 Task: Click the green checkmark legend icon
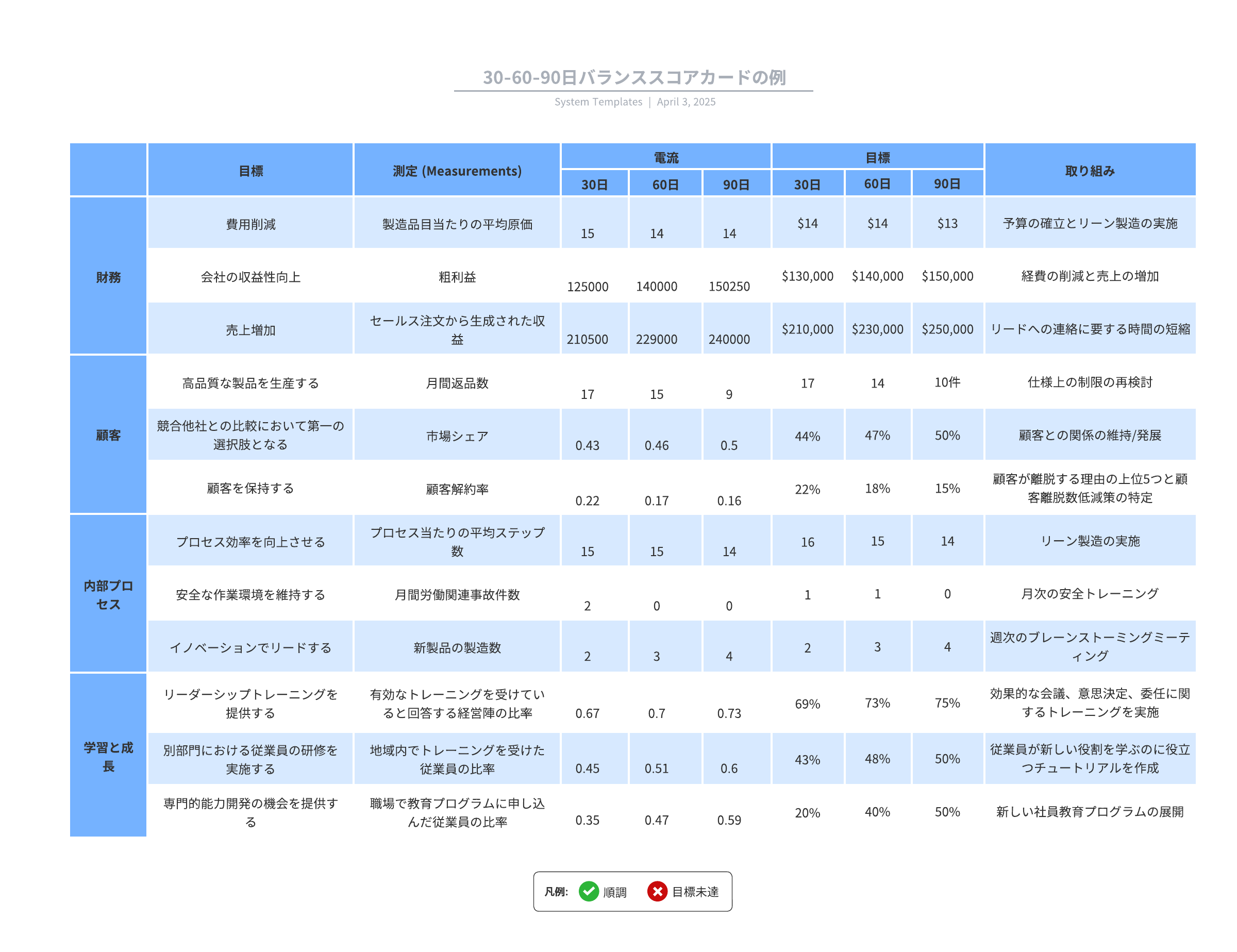tap(589, 891)
